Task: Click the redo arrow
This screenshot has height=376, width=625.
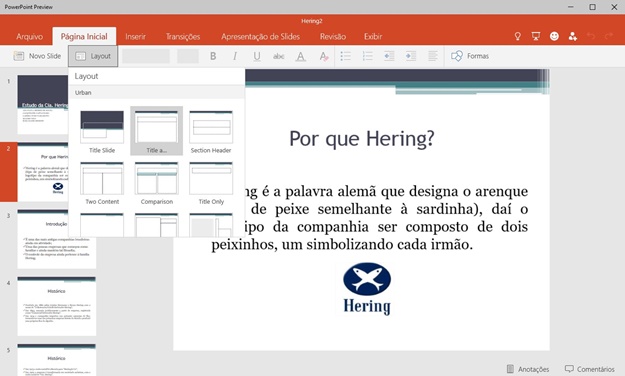Action: pyautogui.click(x=609, y=37)
